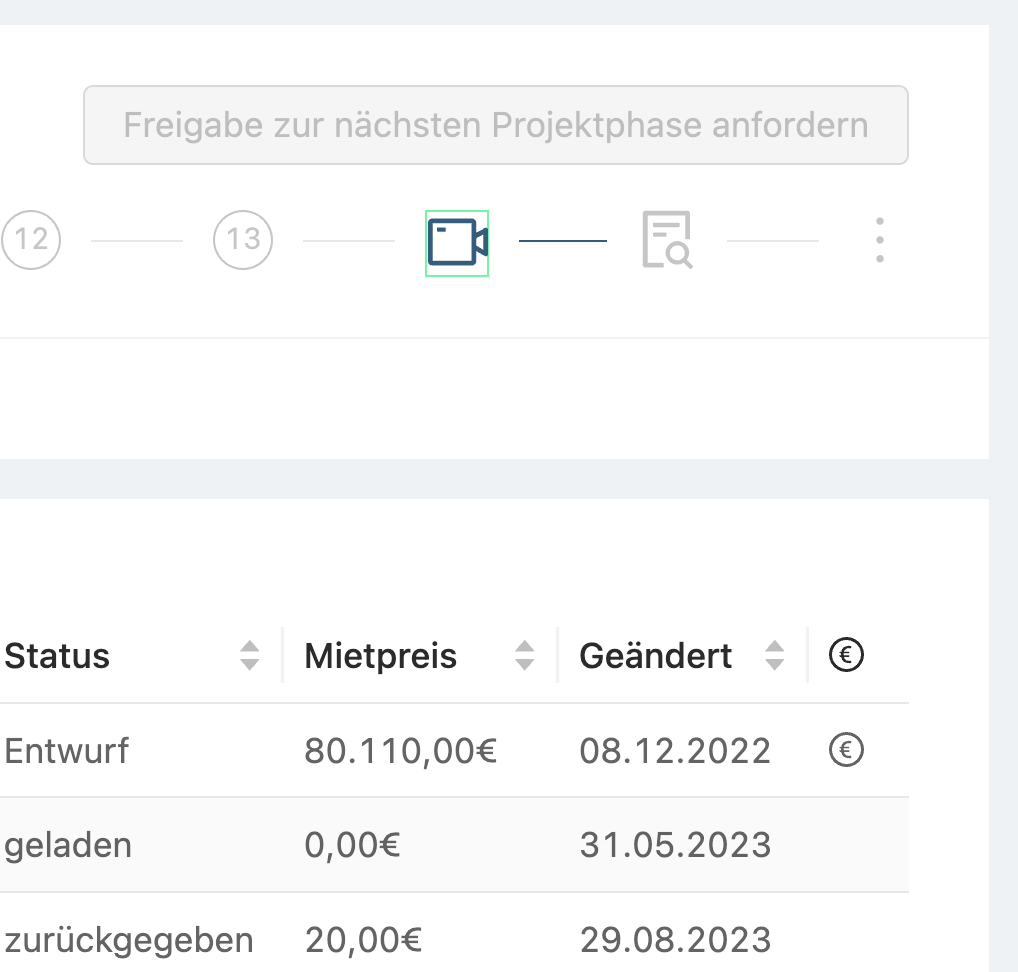Open the zurückgegeben status row
This screenshot has width=1018, height=972.
[129, 940]
